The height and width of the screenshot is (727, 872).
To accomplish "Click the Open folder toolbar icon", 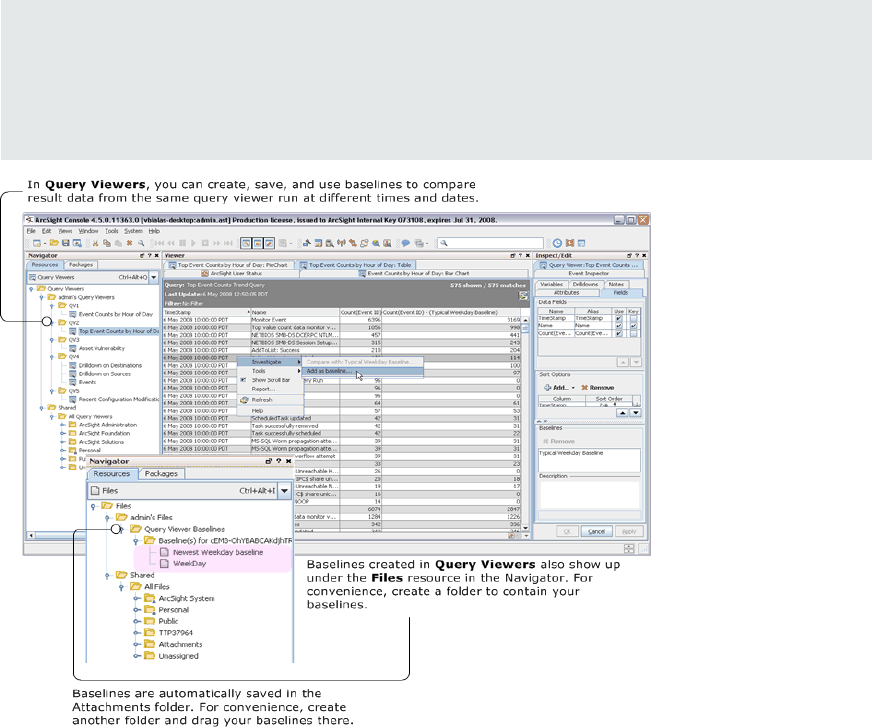I will click(54, 243).
